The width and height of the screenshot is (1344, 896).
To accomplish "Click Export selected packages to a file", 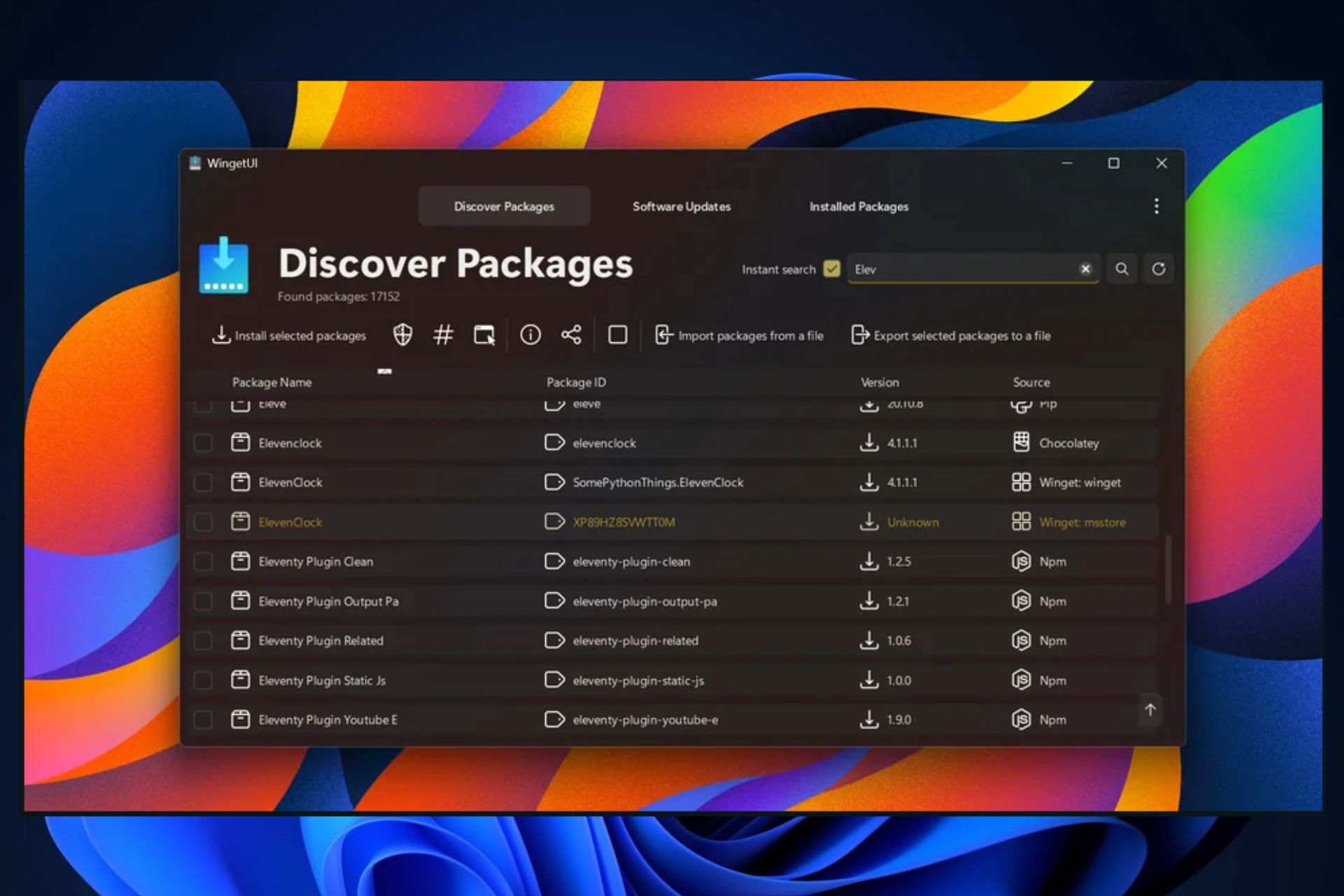I will [x=951, y=335].
